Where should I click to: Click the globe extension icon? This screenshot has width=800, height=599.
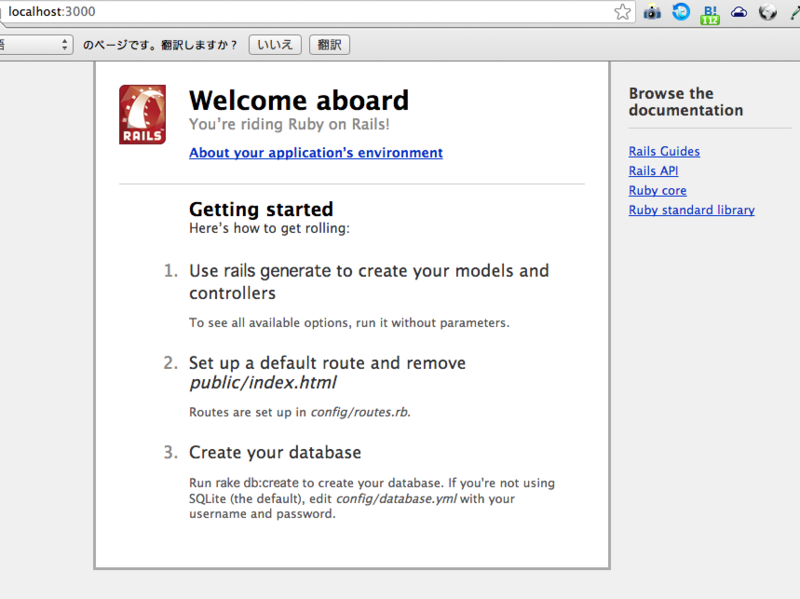pos(767,12)
